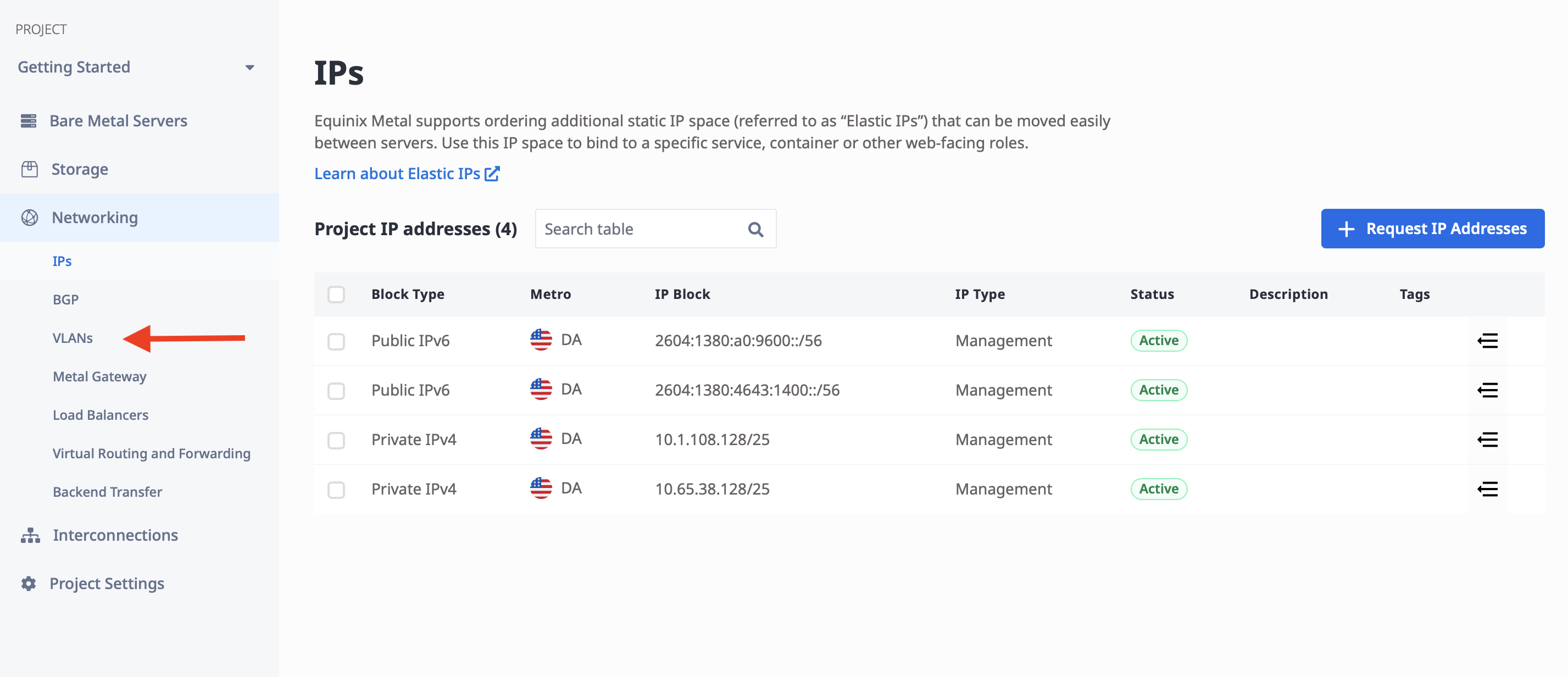Toggle checkbox for Public IPv6 first row
This screenshot has height=677, width=1568.
pos(338,340)
